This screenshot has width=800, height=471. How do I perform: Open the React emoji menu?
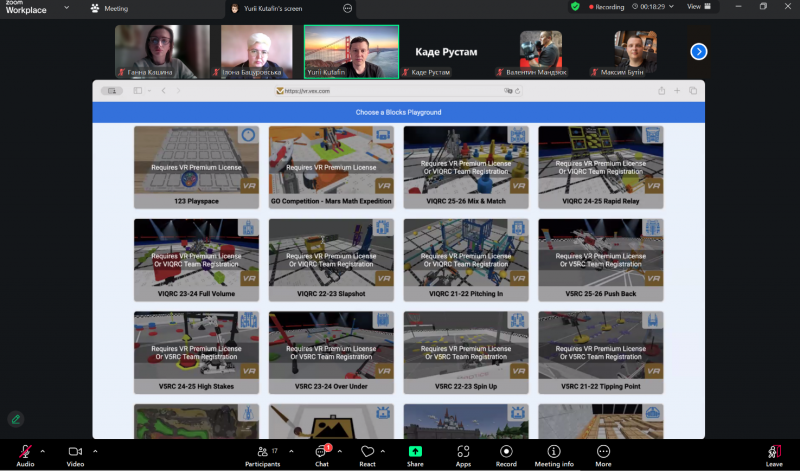367,455
